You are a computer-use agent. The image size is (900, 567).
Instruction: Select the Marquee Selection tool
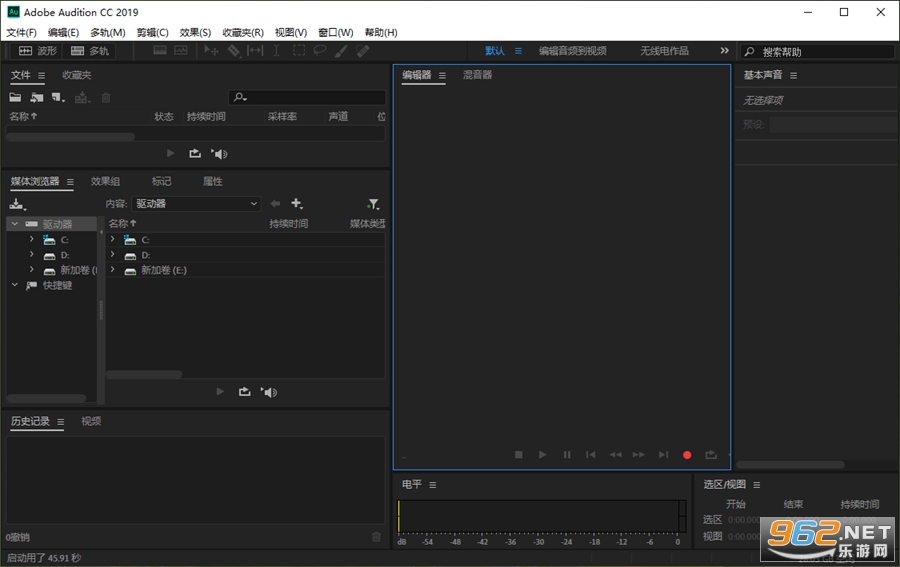click(x=298, y=51)
